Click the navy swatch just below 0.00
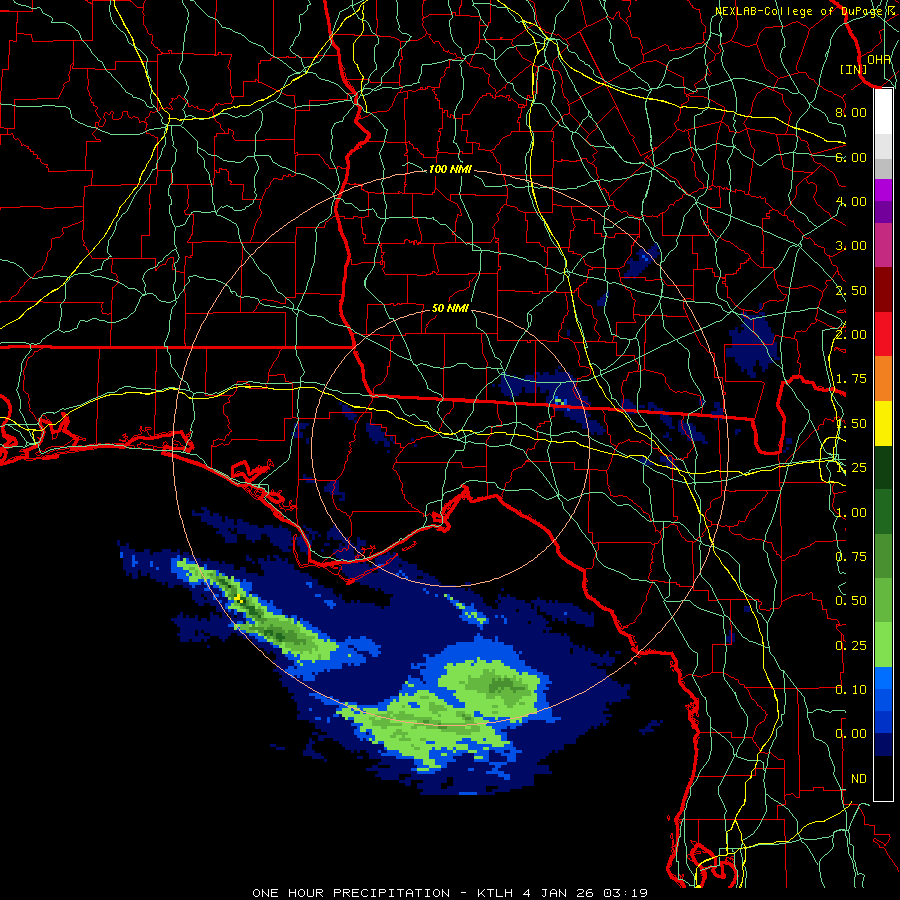Screen dimensions: 900x900 (x=883, y=745)
